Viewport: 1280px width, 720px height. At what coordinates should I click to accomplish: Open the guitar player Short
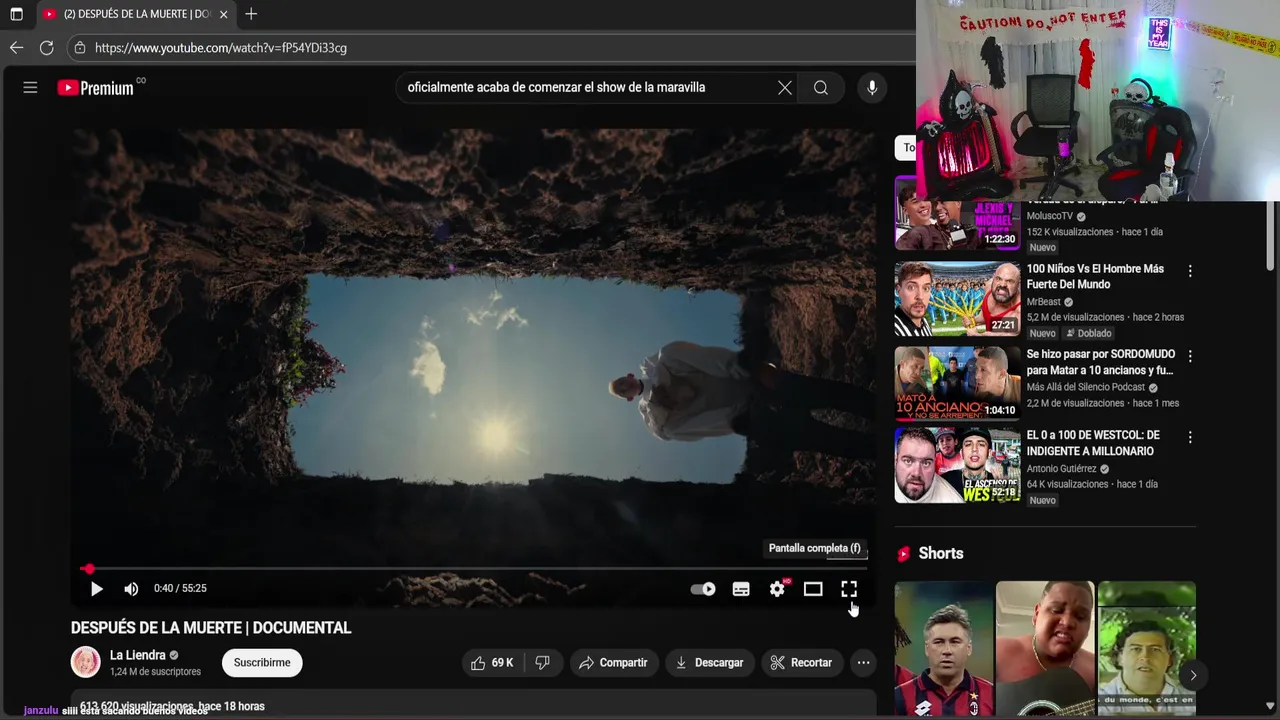pyautogui.click(x=1045, y=649)
